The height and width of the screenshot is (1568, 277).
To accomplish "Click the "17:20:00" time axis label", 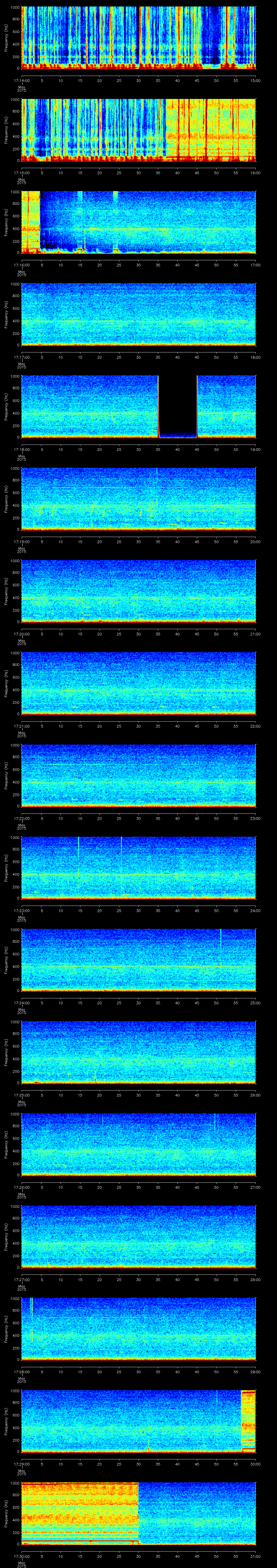I will (22, 634).
